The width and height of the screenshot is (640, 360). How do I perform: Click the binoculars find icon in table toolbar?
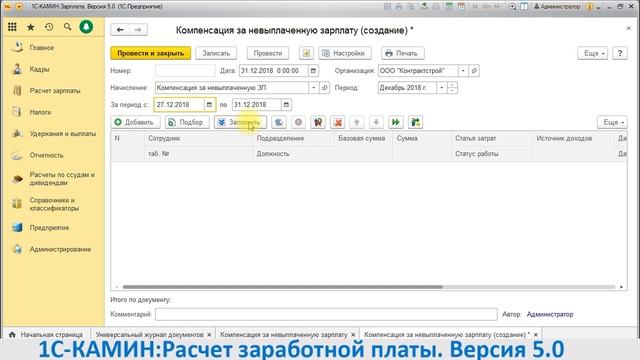tap(318, 122)
